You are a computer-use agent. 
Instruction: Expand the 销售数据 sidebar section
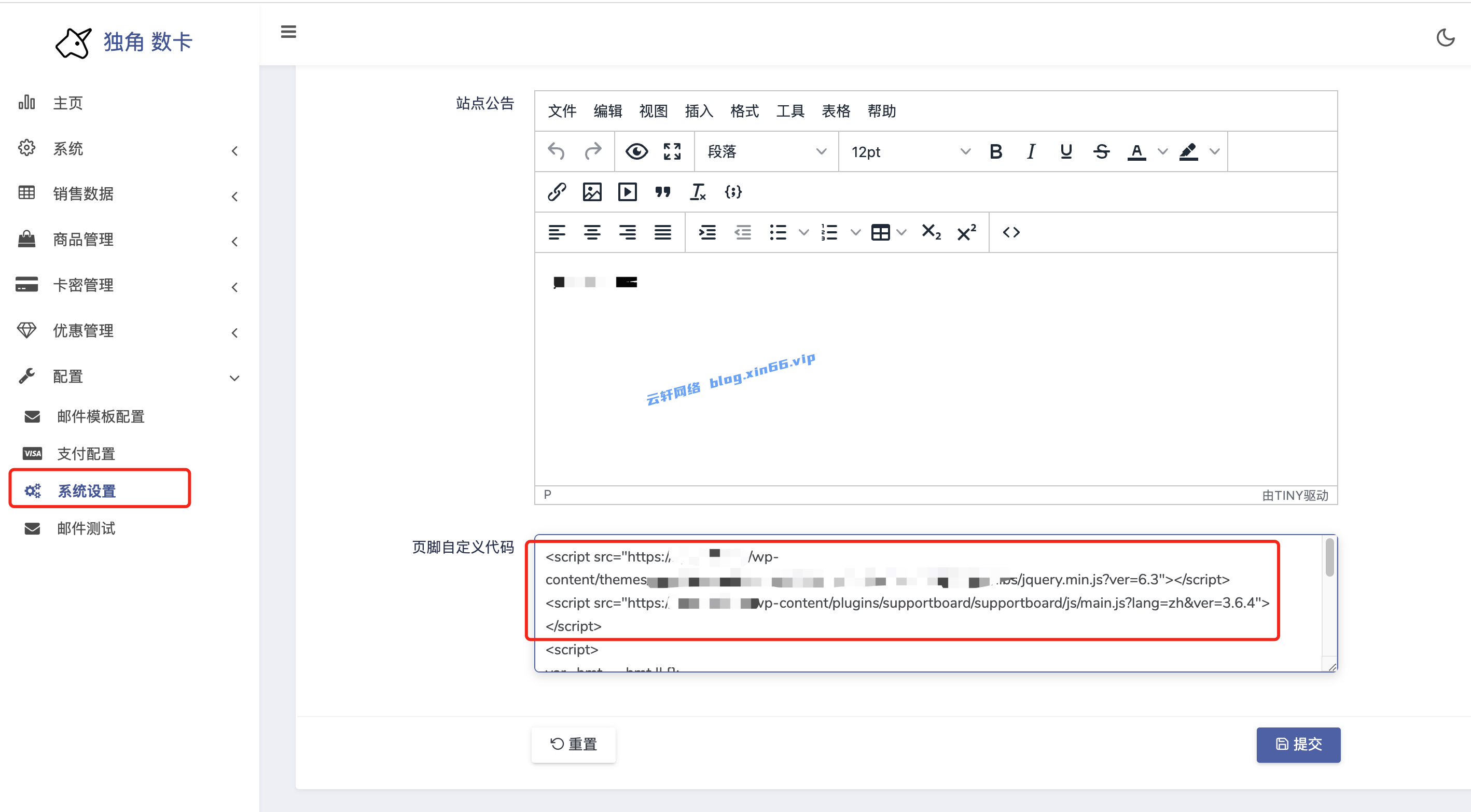(130, 193)
